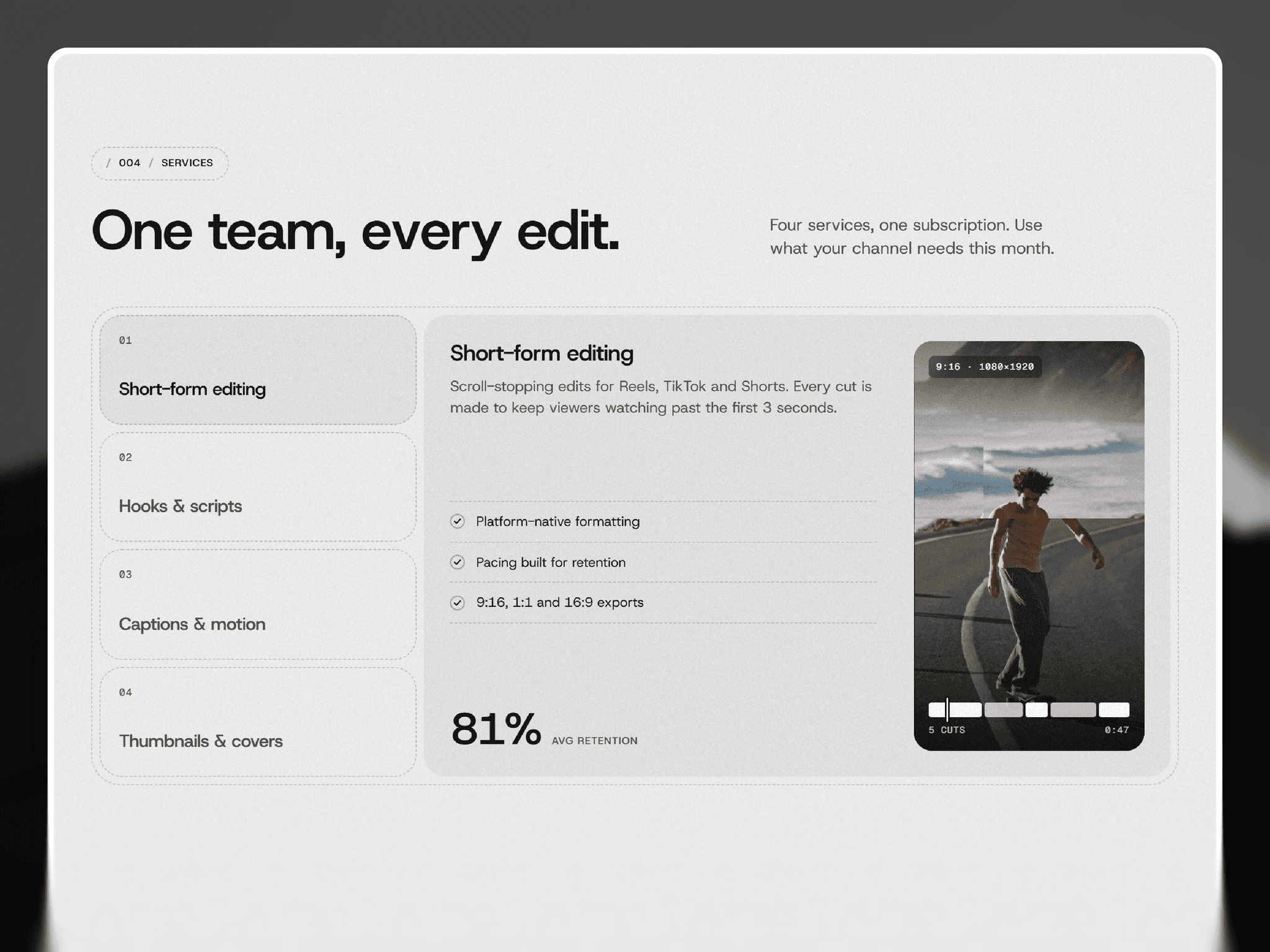Open the Hooks & scripts tab
Viewport: 1270px width, 952px height.
[257, 487]
